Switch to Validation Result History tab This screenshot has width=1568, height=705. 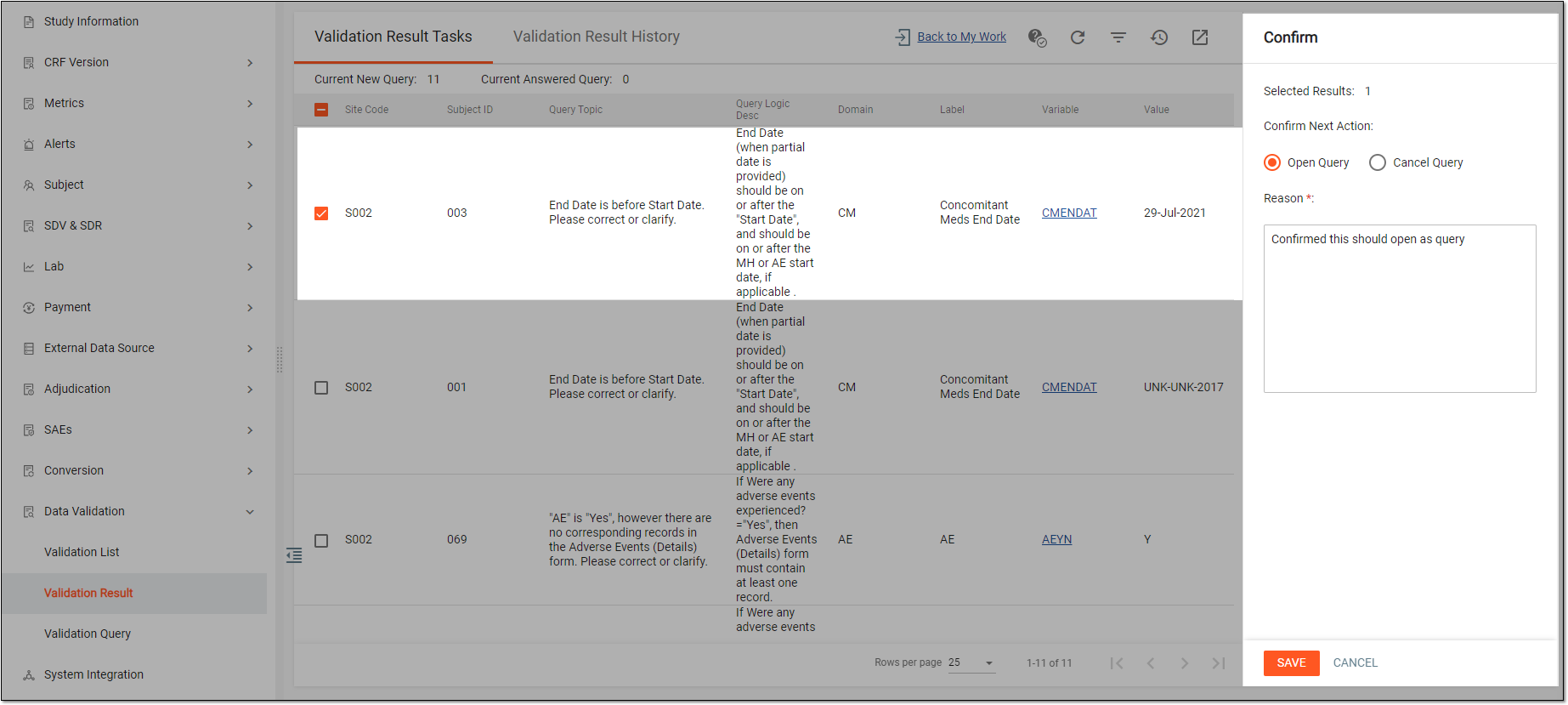coord(597,37)
